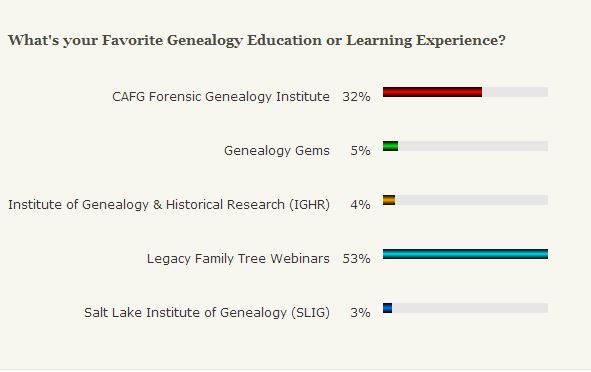The image size is (591, 372).
Task: Click the orange IGHR result bar
Action: click(x=389, y=200)
